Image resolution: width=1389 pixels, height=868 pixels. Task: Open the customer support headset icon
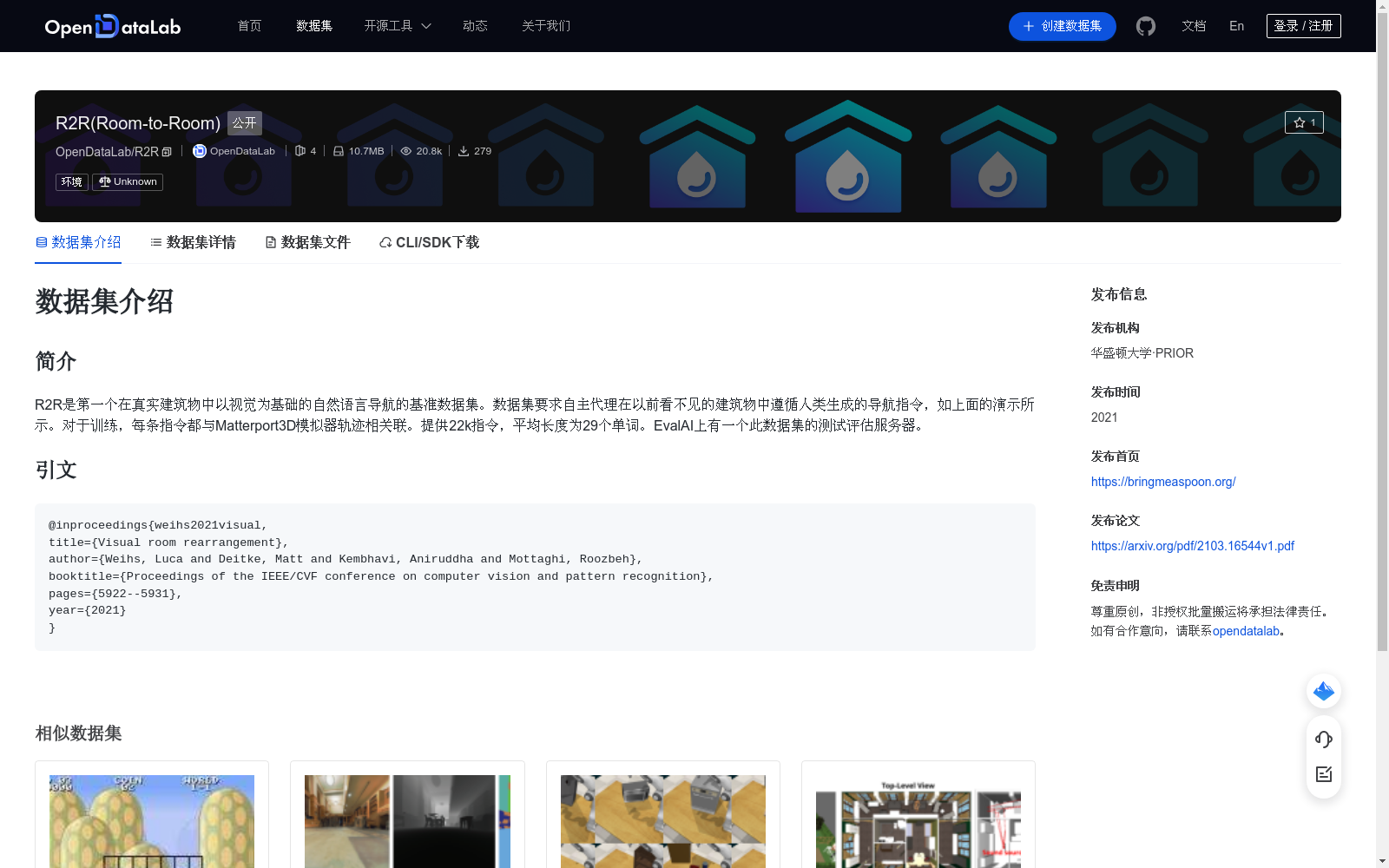(x=1324, y=739)
